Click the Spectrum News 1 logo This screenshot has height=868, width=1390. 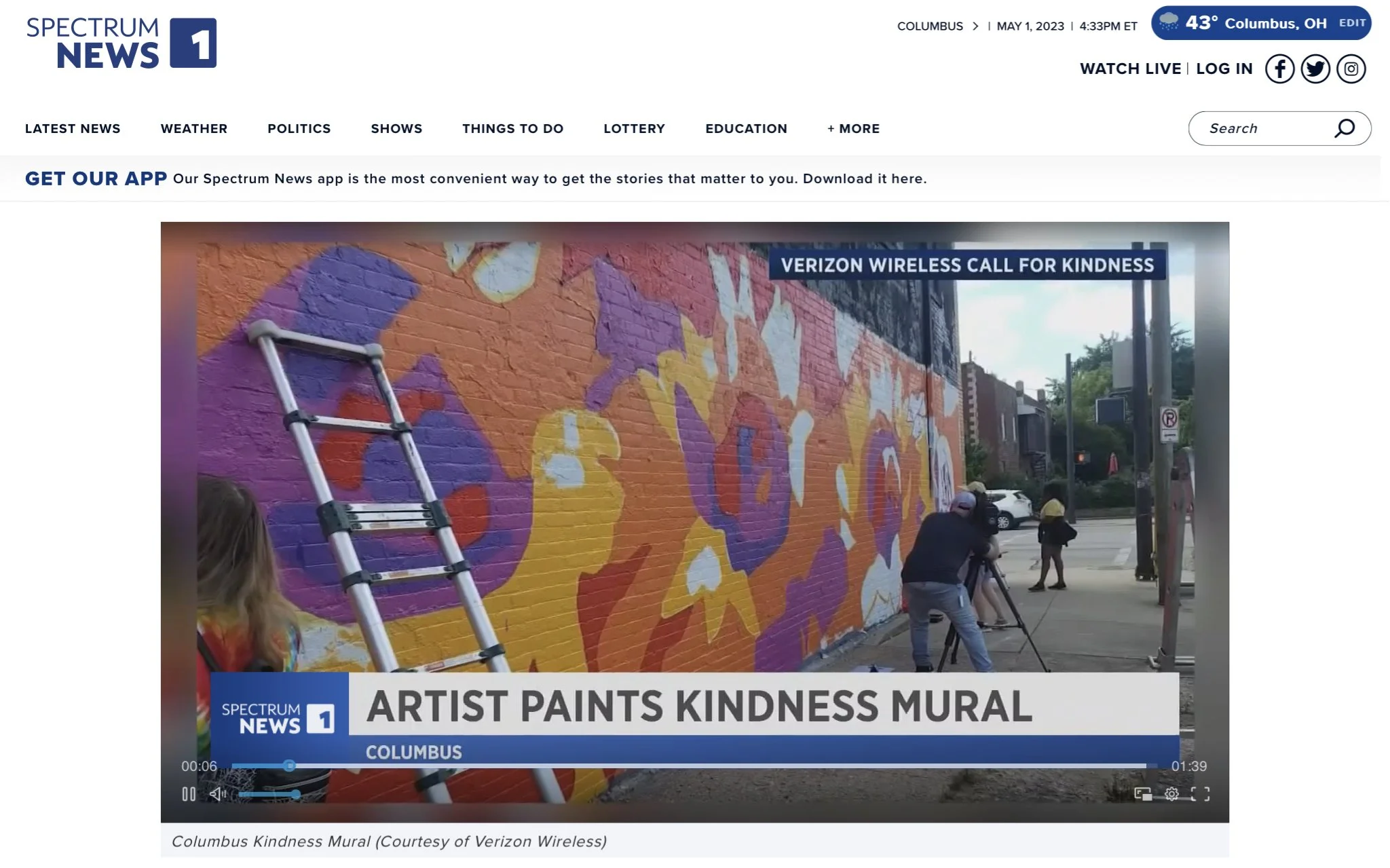pyautogui.click(x=121, y=43)
